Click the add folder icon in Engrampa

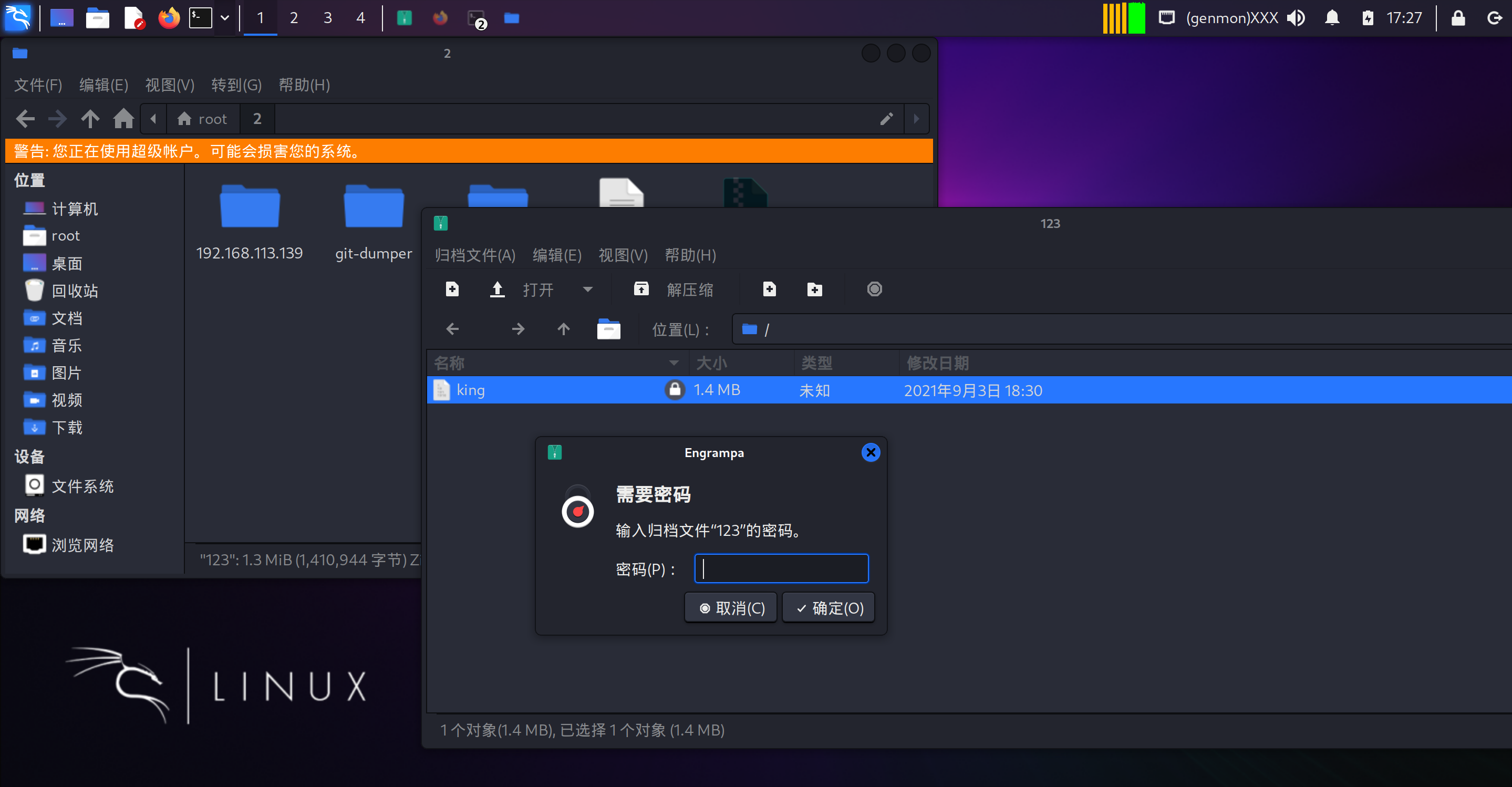(814, 289)
